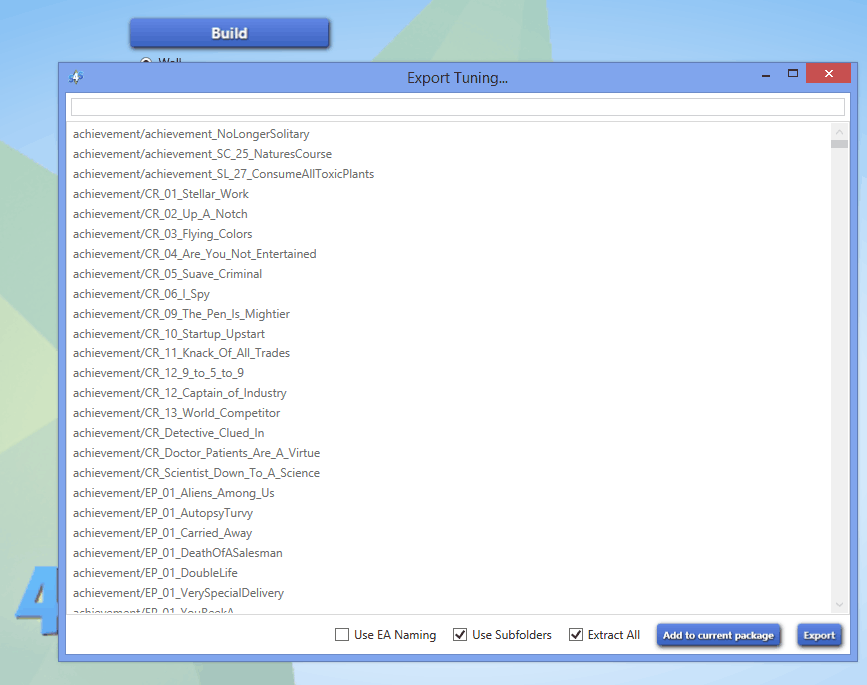This screenshot has width=867, height=685.
Task: Minimize the Export Tuning window
Action: click(x=765, y=75)
